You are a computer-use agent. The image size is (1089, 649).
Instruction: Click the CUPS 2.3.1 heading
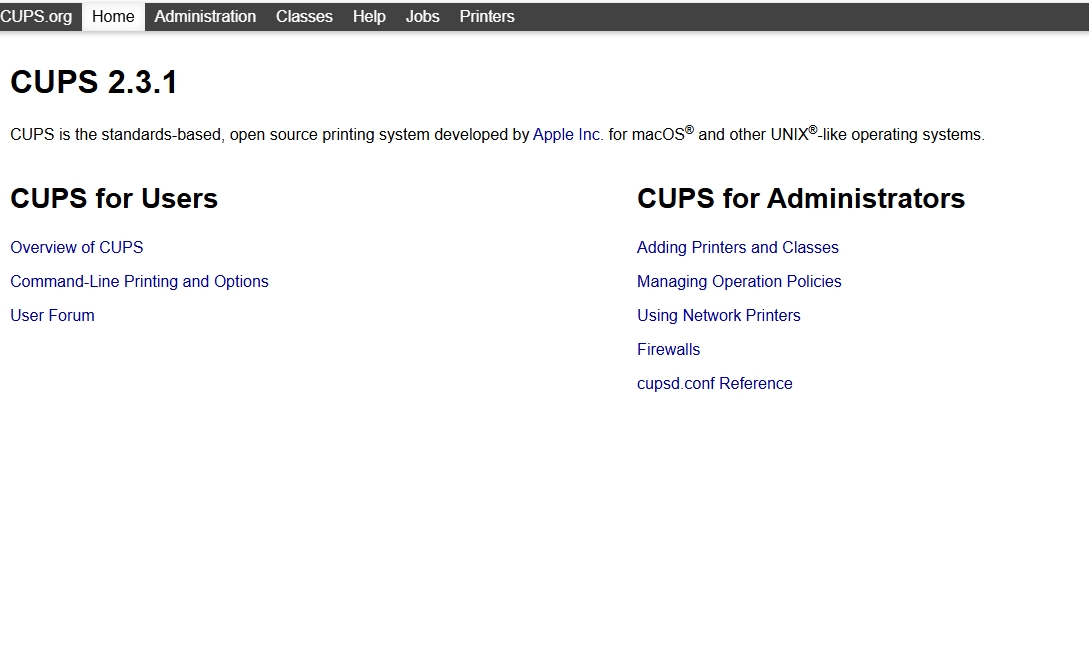(94, 82)
